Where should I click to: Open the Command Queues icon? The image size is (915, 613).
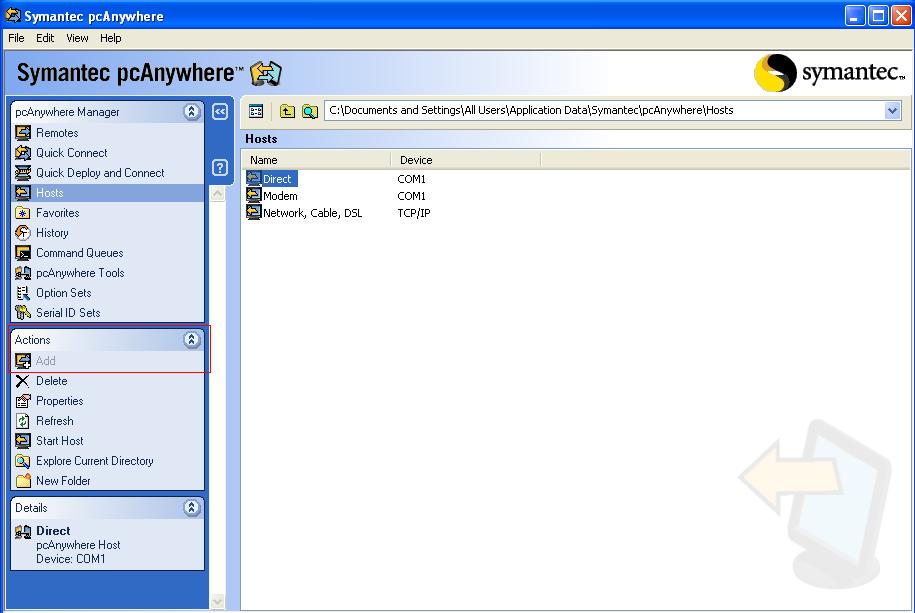(x=23, y=253)
